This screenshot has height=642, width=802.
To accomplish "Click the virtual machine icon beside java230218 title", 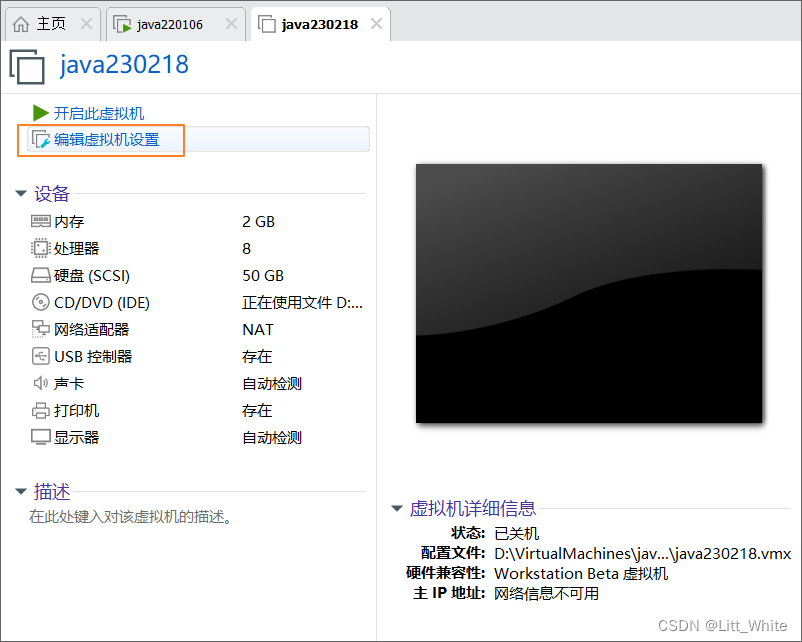I will [x=27, y=67].
